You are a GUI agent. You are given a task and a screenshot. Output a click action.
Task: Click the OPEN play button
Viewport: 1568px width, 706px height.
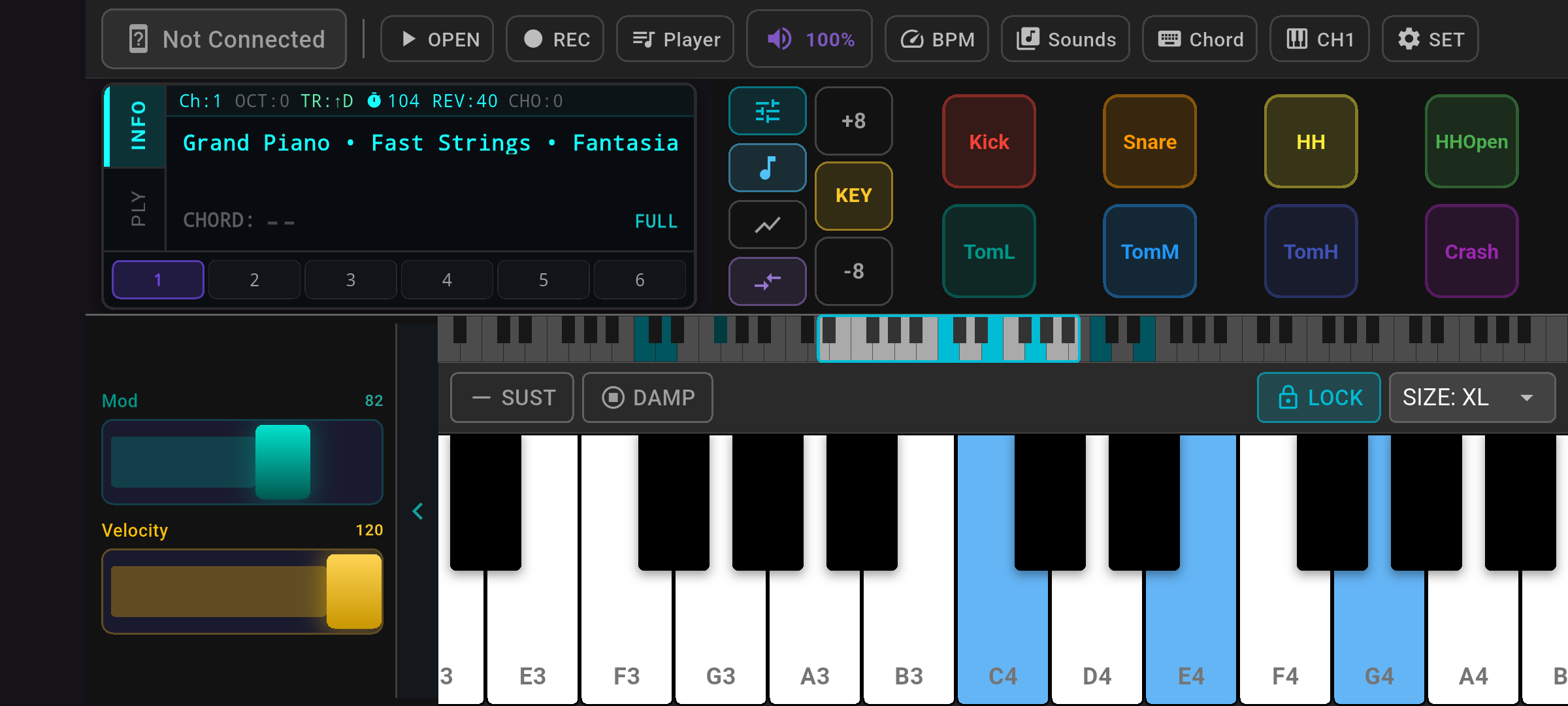coord(437,39)
